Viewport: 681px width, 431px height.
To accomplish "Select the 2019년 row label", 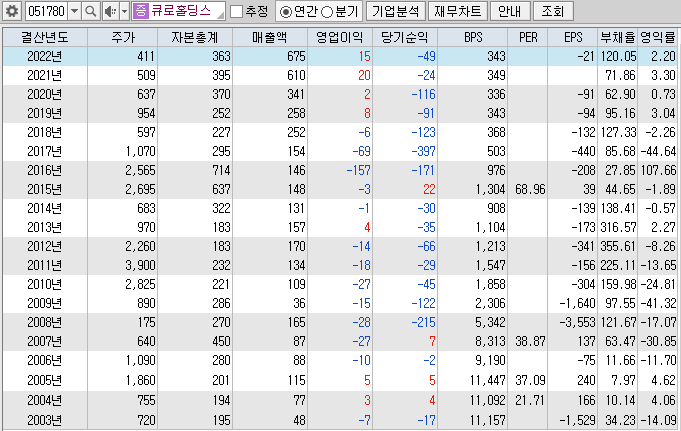I will point(45,113).
